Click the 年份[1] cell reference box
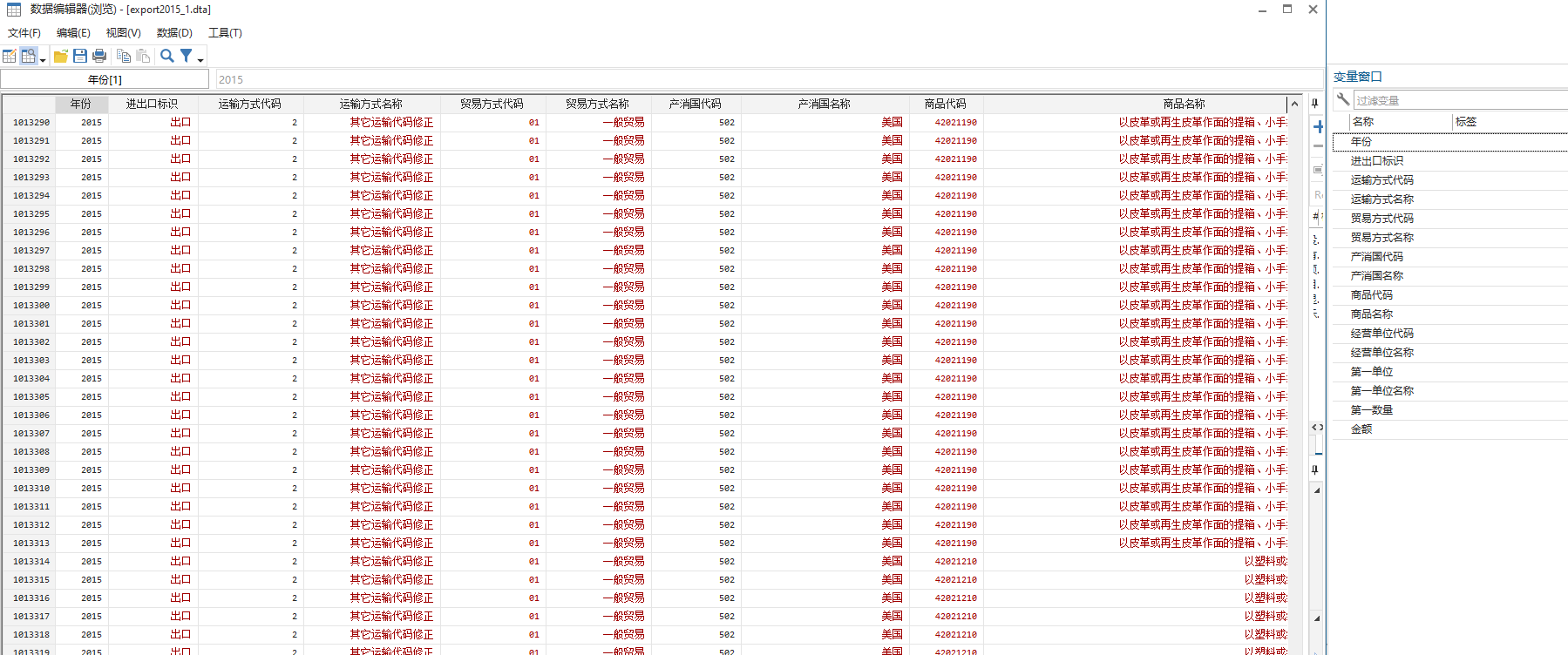Image resolution: width=1568 pixels, height=655 pixels. click(x=105, y=79)
